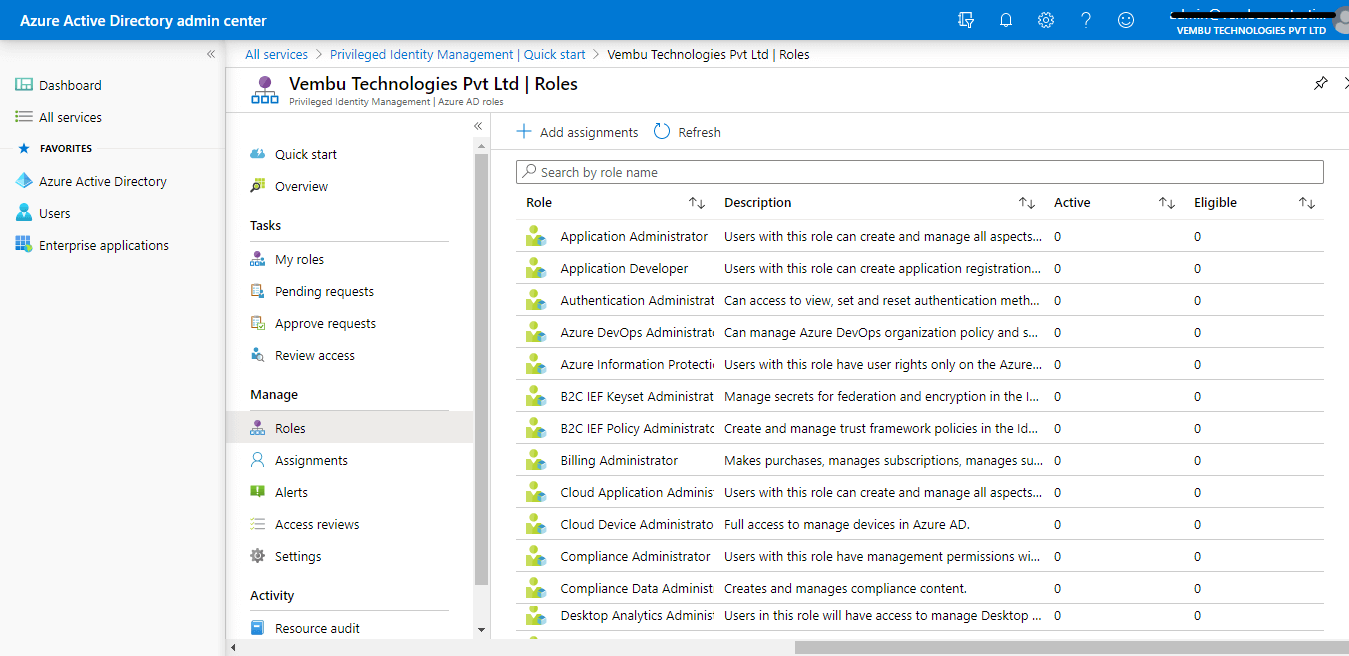This screenshot has width=1349, height=656.
Task: Click Add assignments button
Action: [x=577, y=132]
